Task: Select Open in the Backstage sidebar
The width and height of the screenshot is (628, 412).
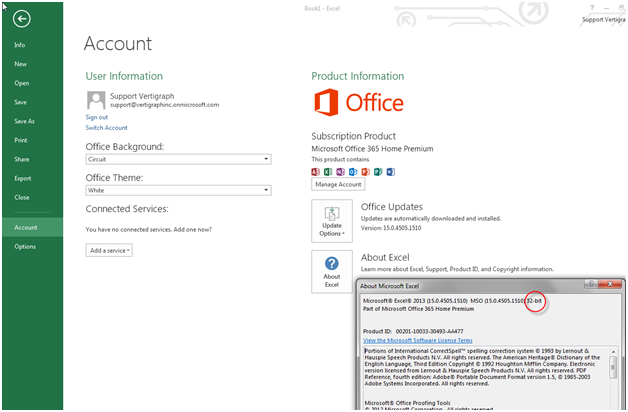Action: pyautogui.click(x=22, y=83)
